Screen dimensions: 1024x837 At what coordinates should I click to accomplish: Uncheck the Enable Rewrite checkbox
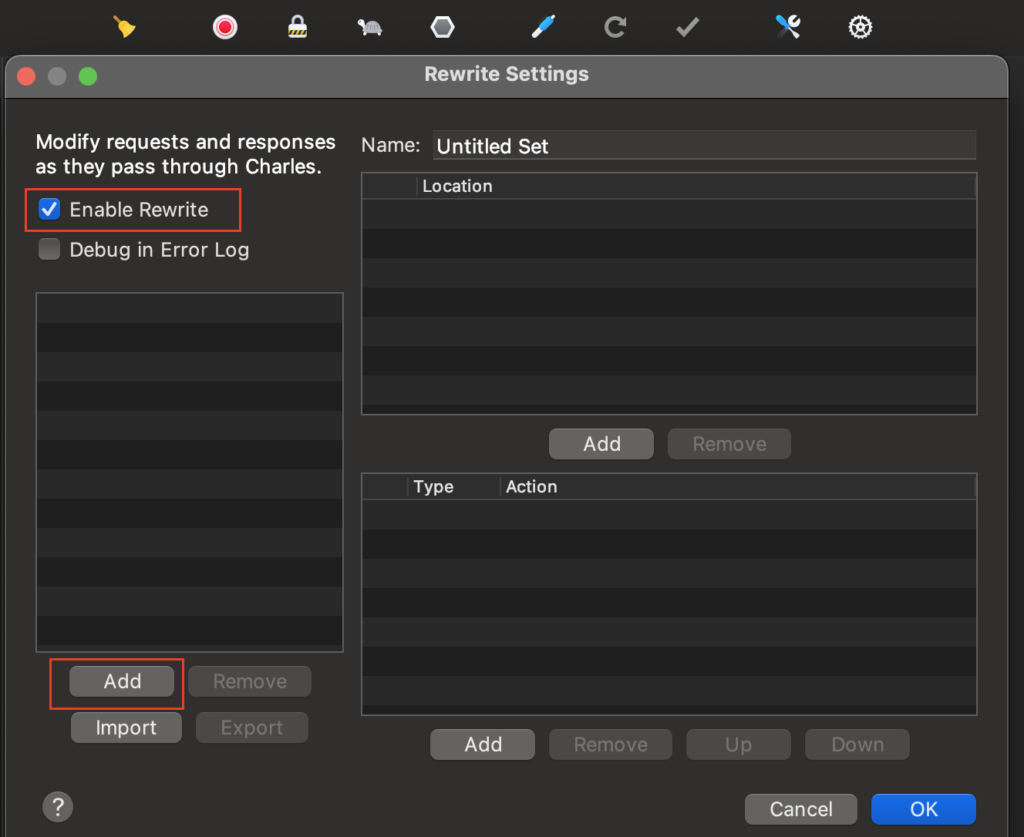point(49,210)
